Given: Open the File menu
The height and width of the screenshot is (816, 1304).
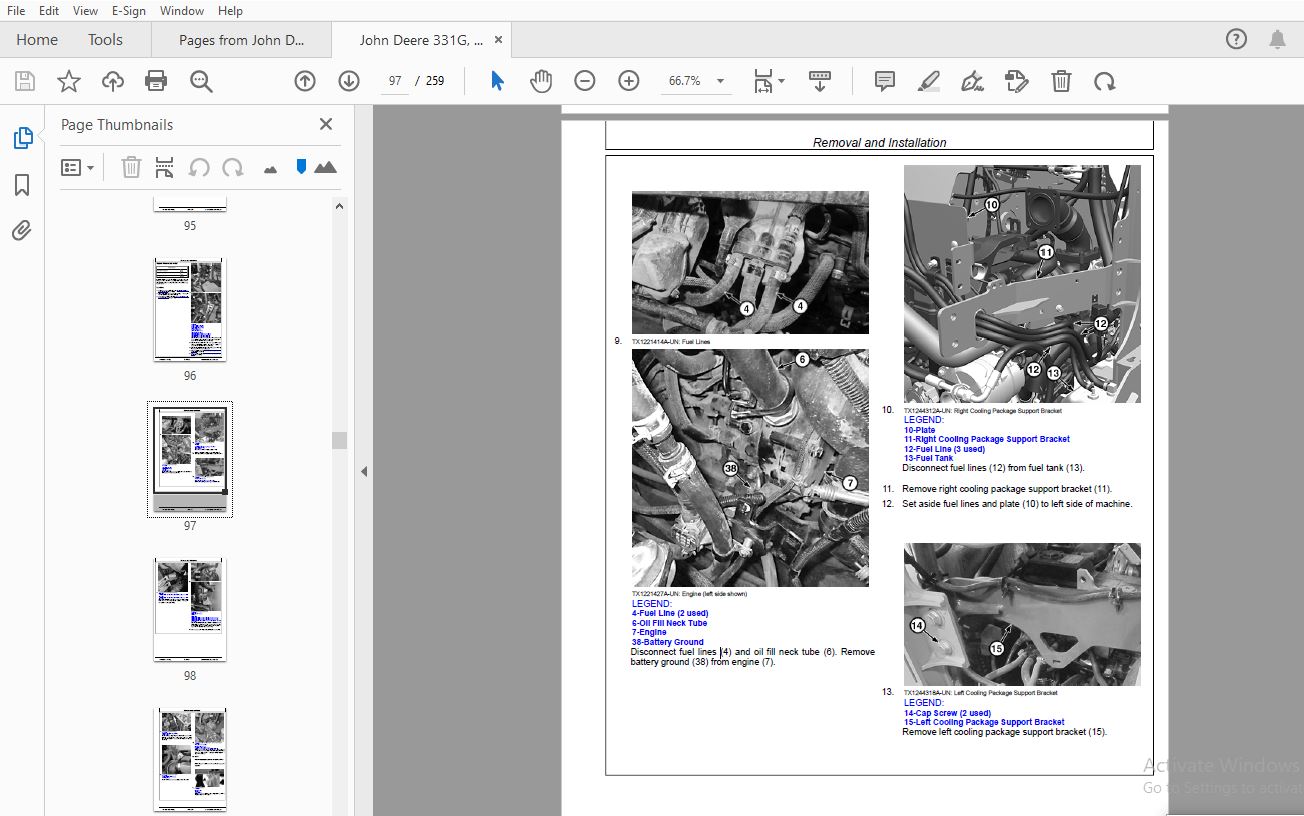Looking at the screenshot, I should coord(16,10).
